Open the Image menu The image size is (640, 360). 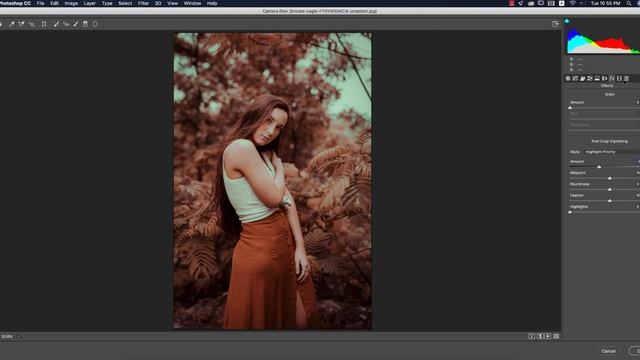[71, 3]
